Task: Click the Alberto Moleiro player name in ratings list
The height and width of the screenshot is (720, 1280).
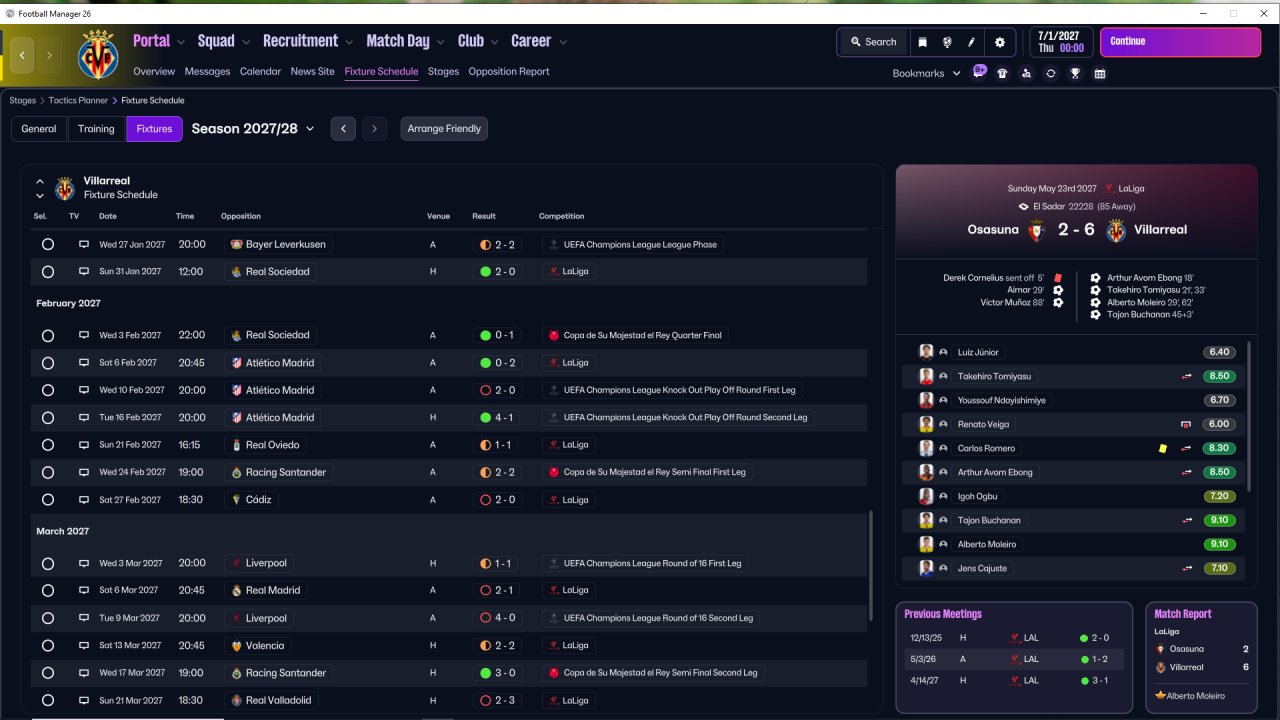Action: coord(986,544)
